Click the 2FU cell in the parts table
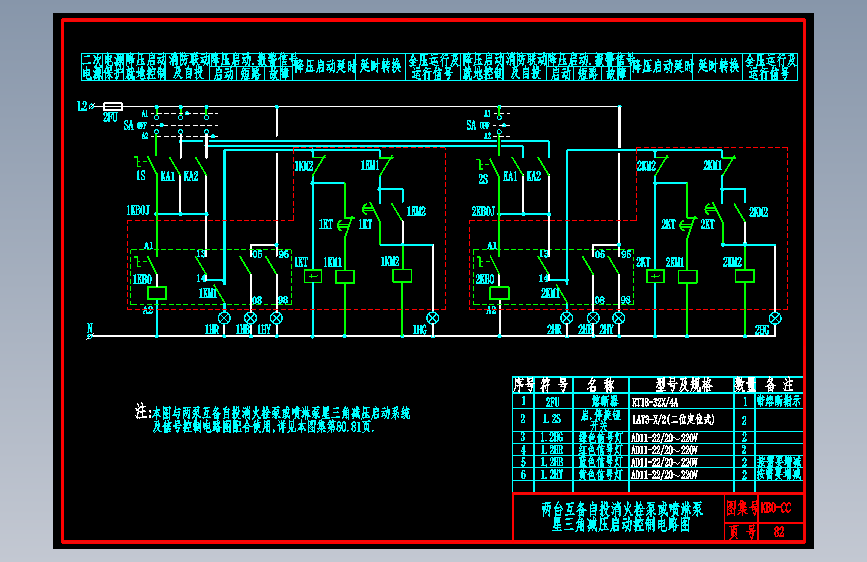Image resolution: width=867 pixels, height=562 pixels. tap(553, 402)
